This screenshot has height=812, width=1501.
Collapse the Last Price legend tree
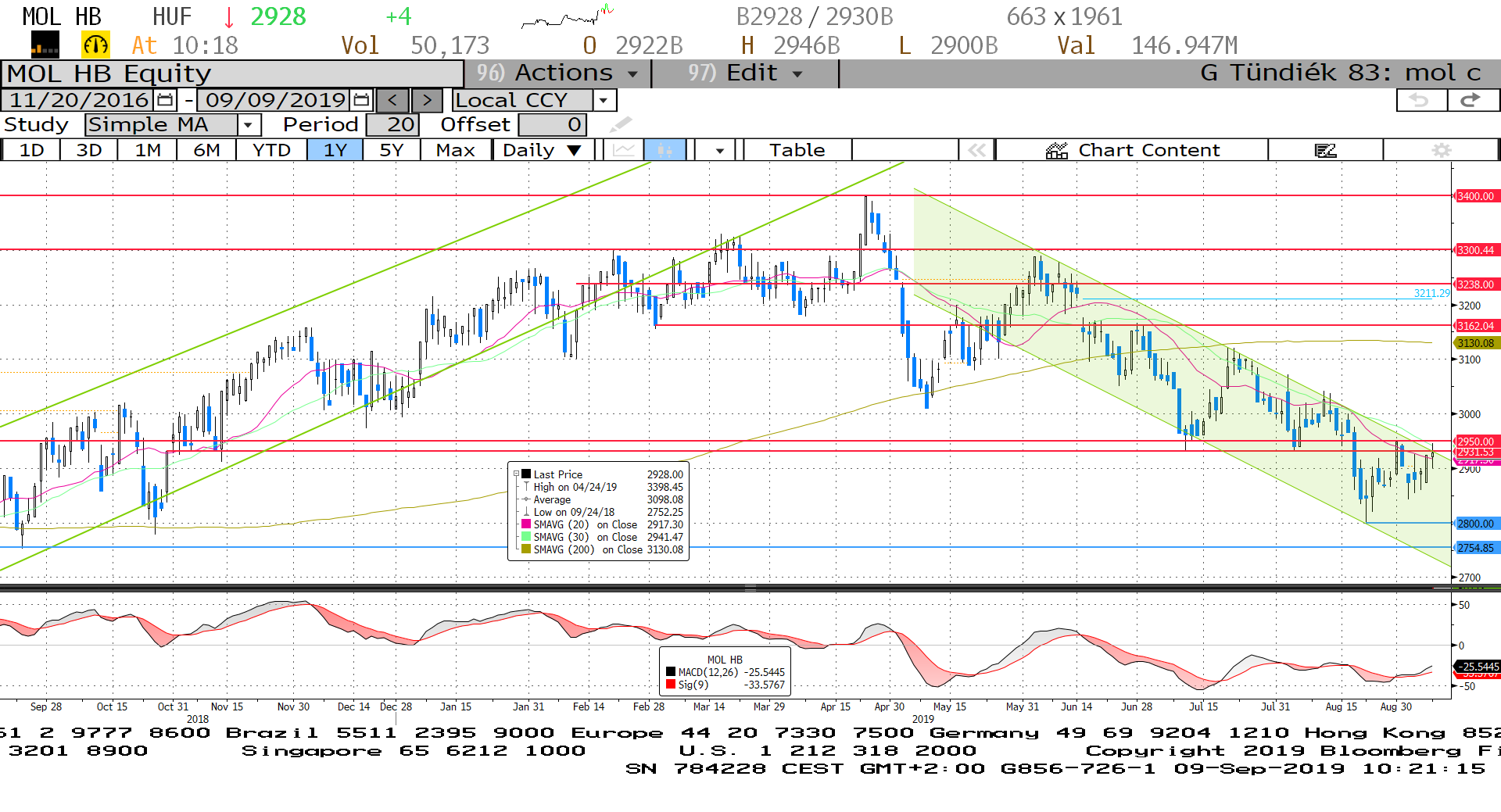[516, 474]
